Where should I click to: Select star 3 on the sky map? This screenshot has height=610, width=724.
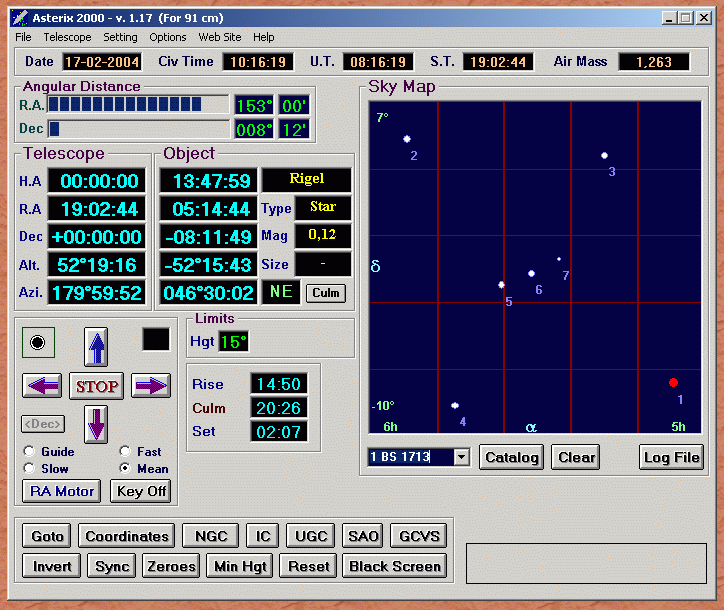[604, 156]
